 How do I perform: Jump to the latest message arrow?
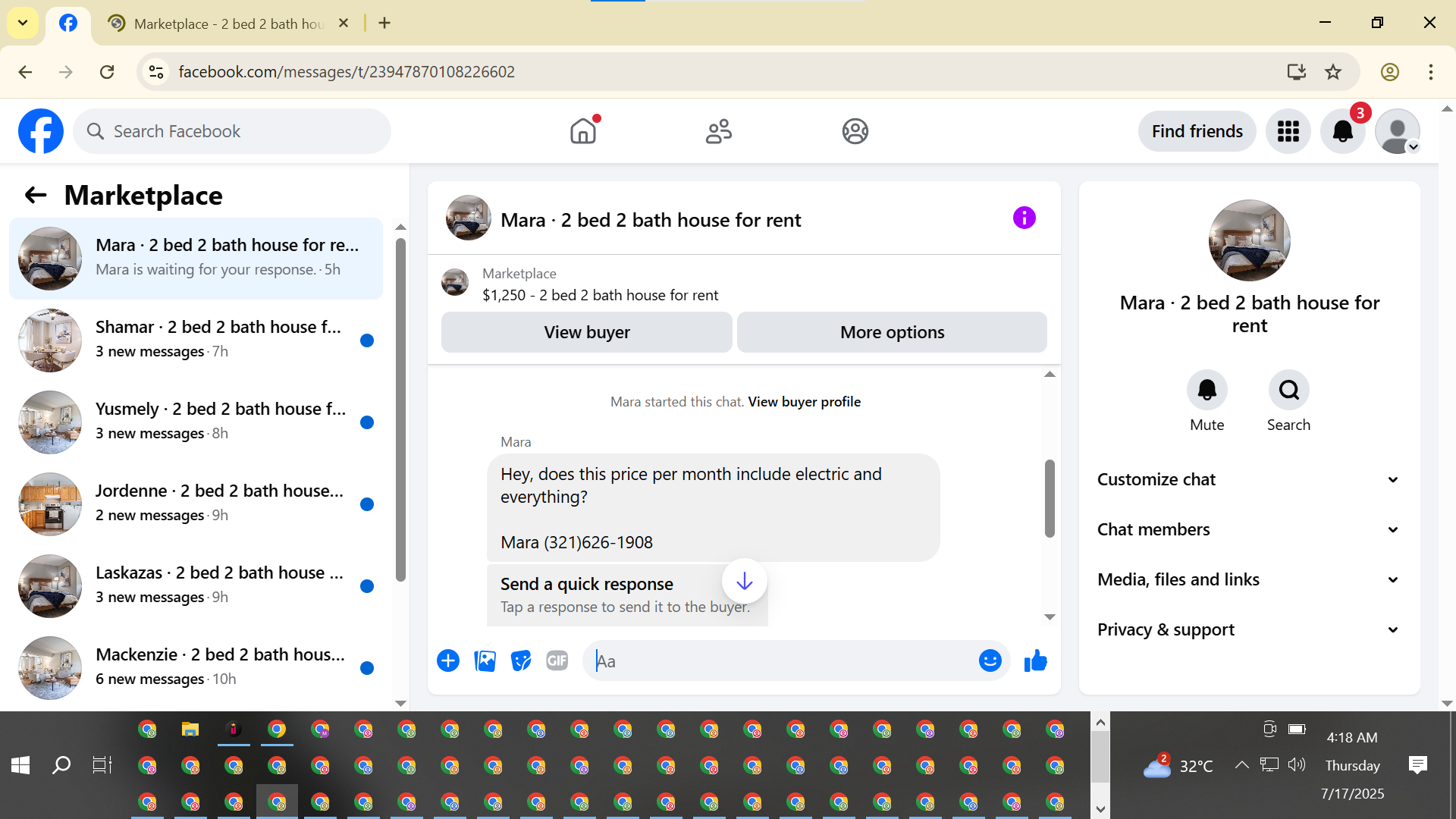(x=744, y=582)
